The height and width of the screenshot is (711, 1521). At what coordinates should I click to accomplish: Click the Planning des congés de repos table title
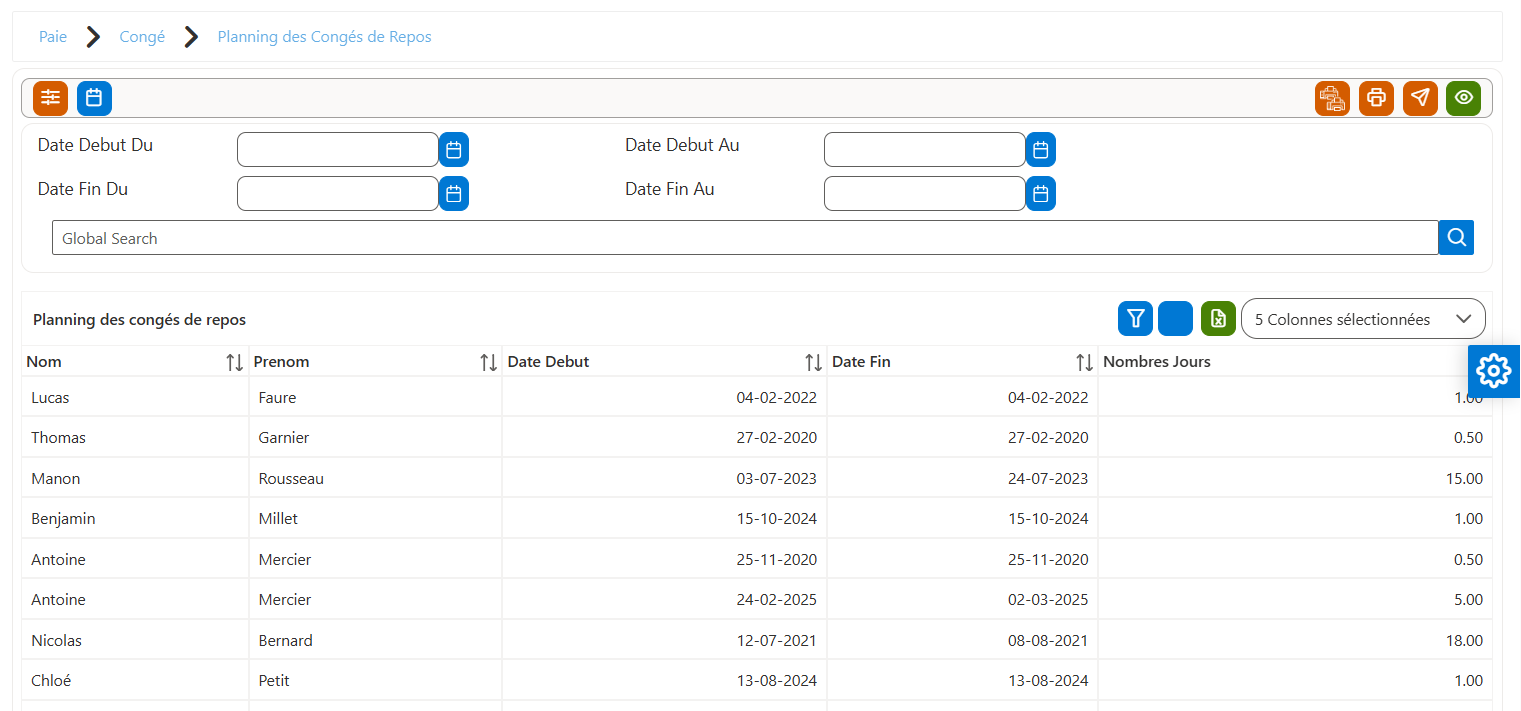click(x=139, y=320)
